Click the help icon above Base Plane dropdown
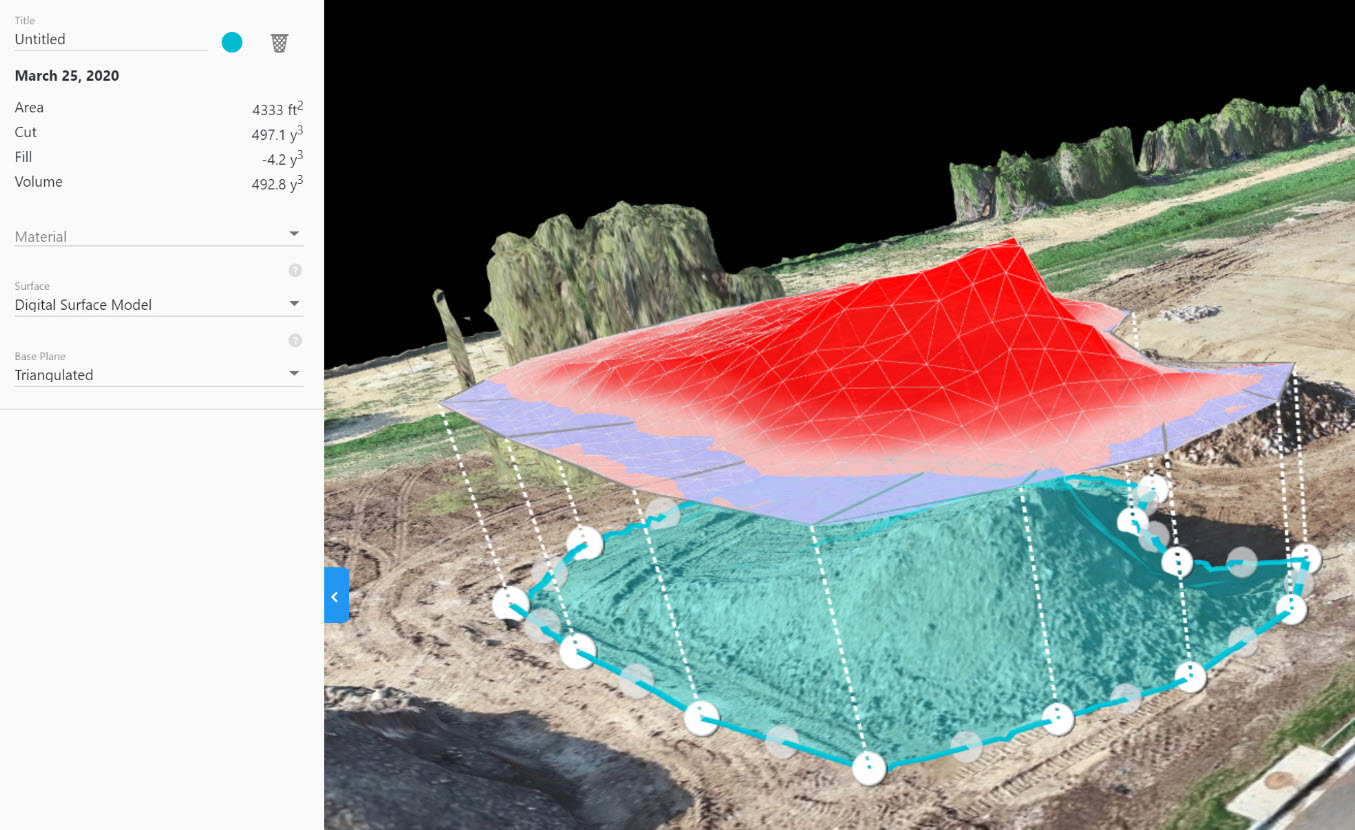 click(295, 341)
